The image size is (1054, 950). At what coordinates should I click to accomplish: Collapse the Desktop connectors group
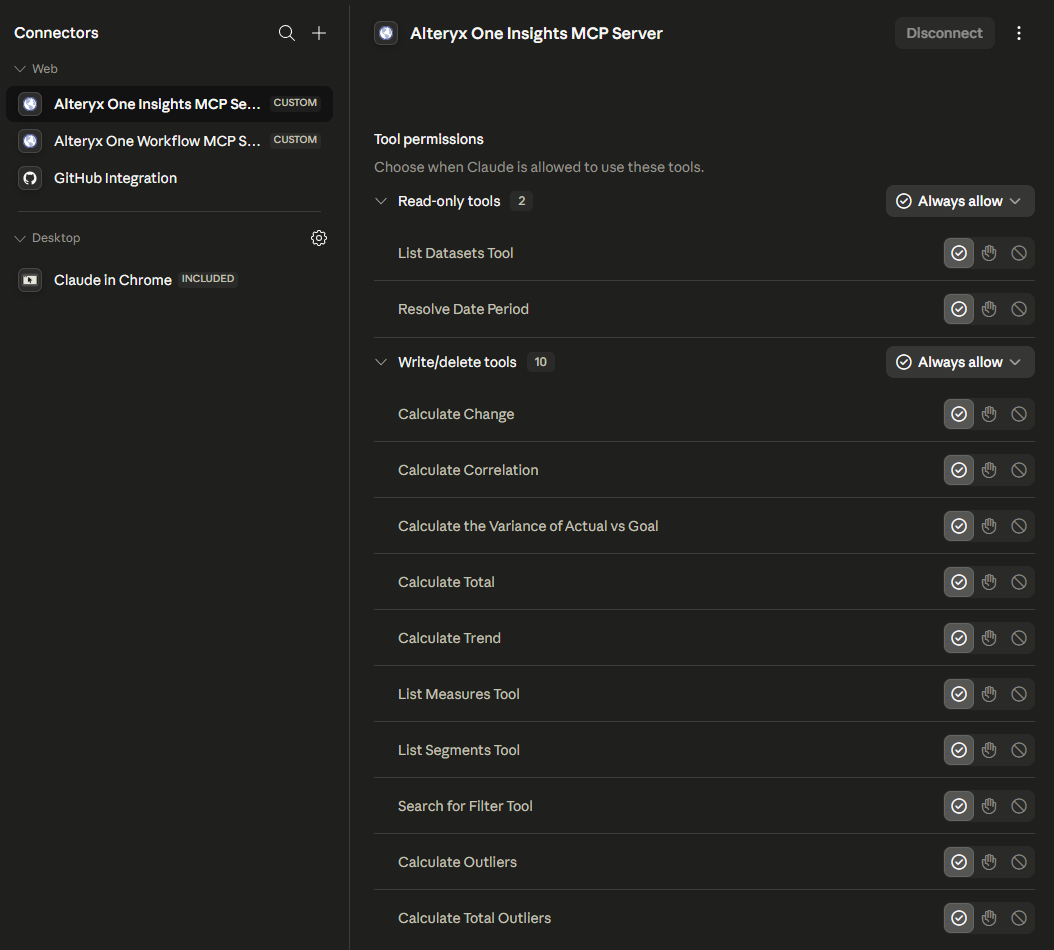[x=20, y=238]
